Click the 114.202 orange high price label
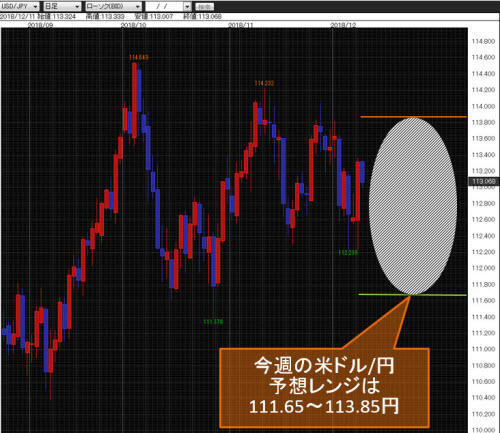 click(x=264, y=83)
